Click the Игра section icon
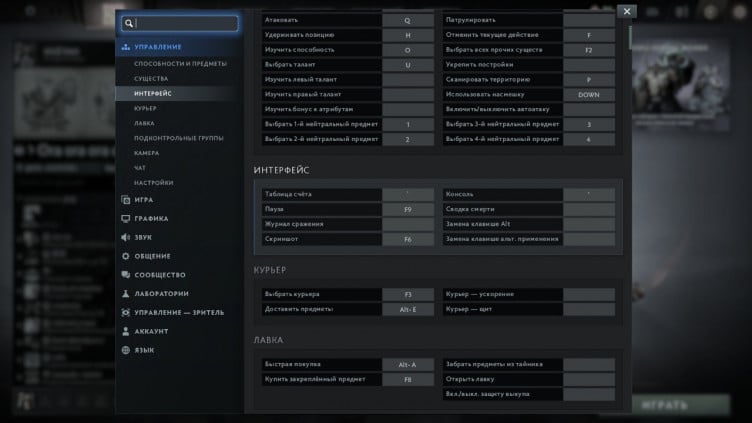The height and width of the screenshot is (423, 752). (x=124, y=200)
